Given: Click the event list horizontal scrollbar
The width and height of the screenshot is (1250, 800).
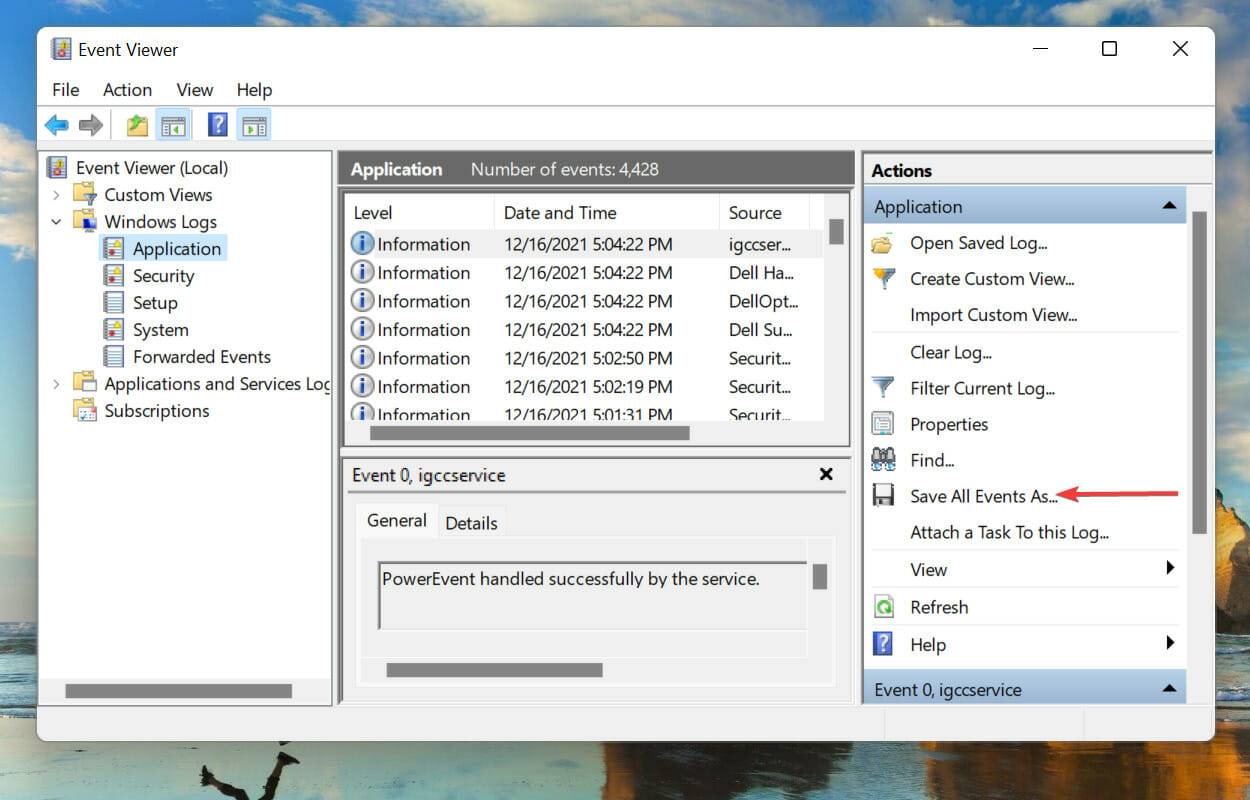Looking at the screenshot, I should point(530,433).
